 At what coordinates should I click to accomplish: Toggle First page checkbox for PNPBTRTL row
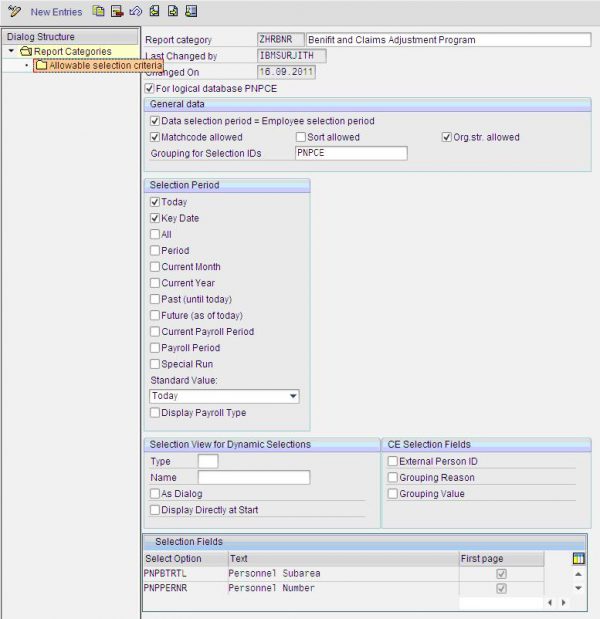pyautogui.click(x=501, y=573)
